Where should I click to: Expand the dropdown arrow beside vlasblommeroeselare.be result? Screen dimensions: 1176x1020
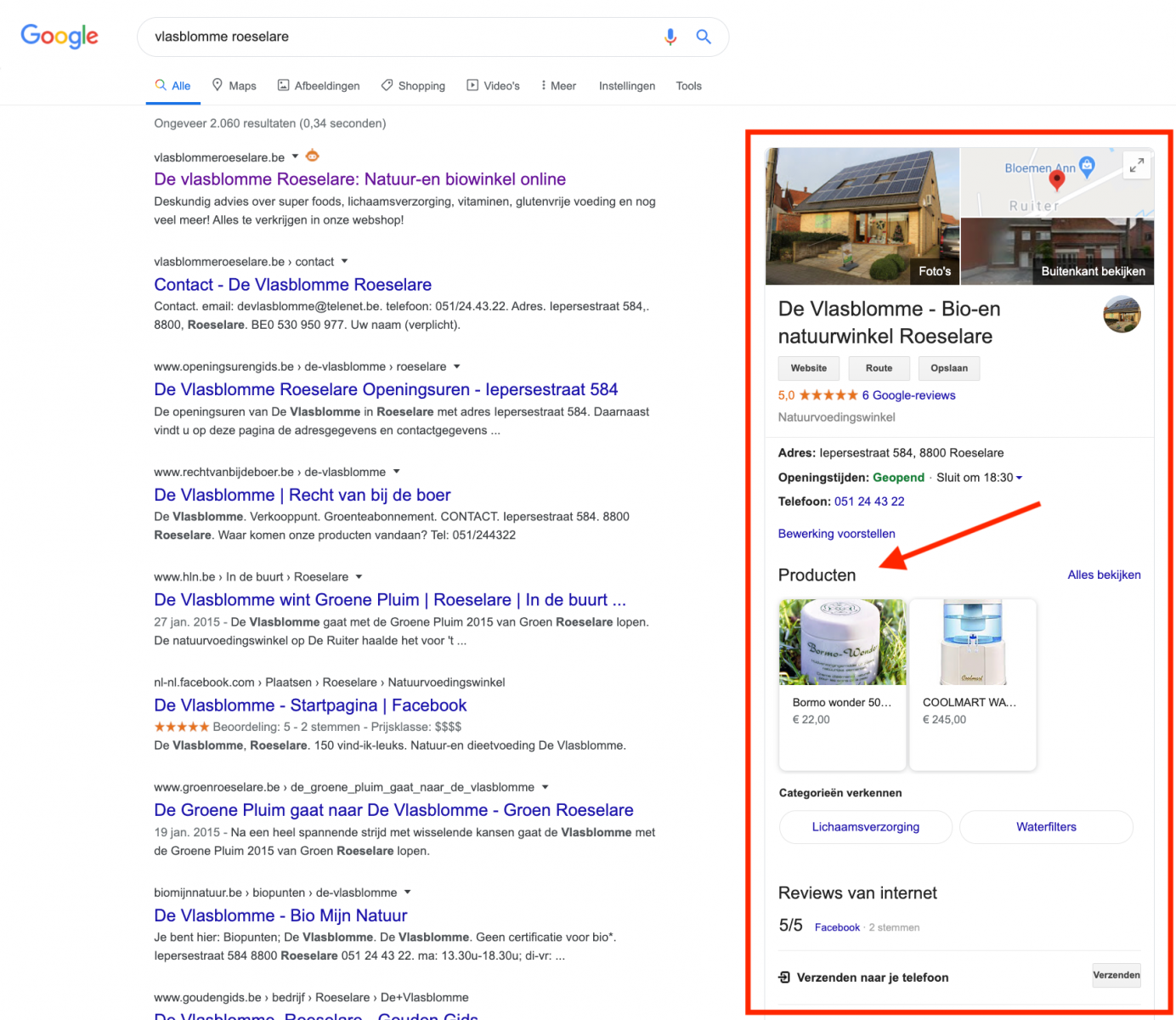pos(295,156)
